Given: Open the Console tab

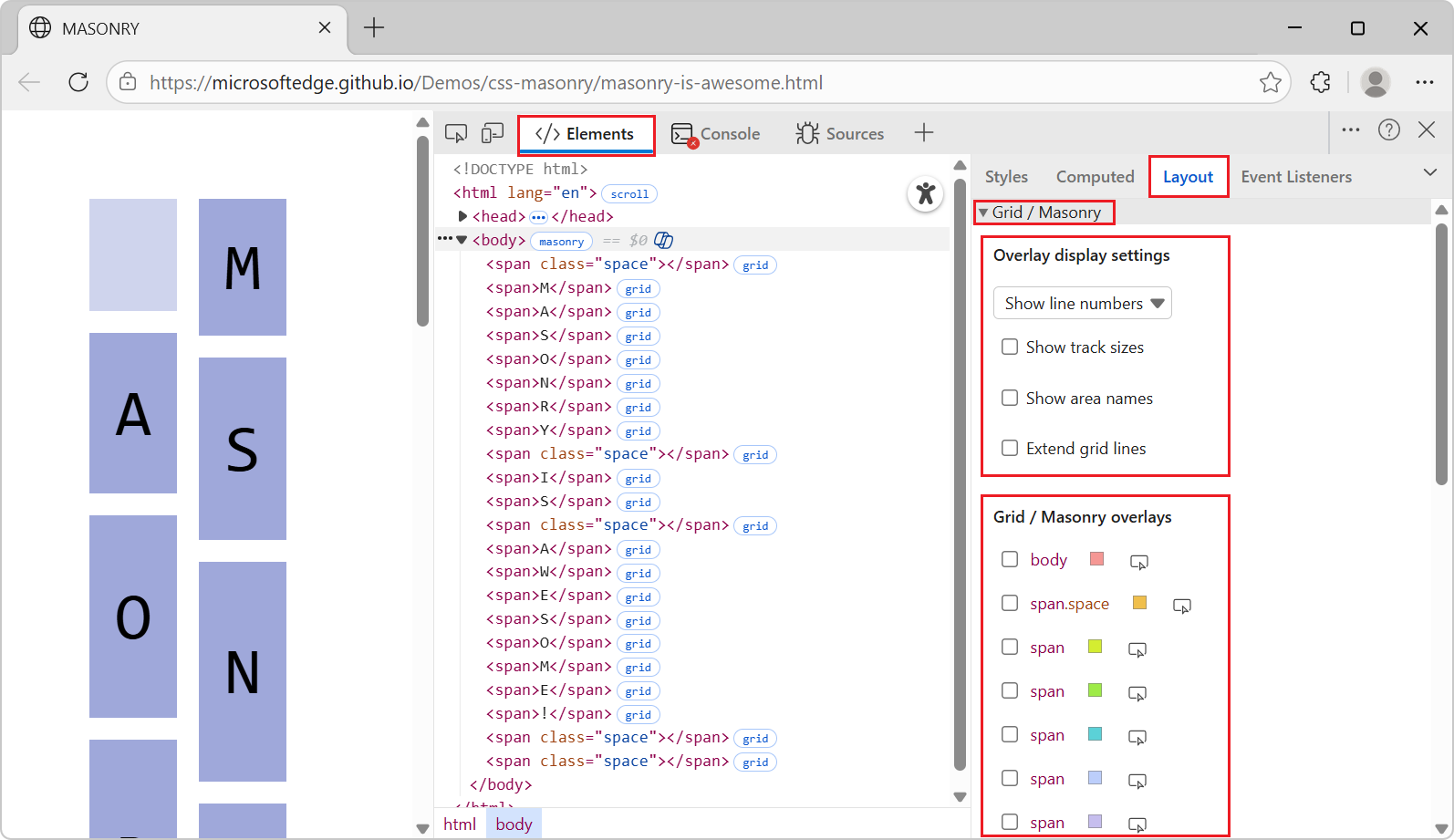Looking at the screenshot, I should coord(715,134).
